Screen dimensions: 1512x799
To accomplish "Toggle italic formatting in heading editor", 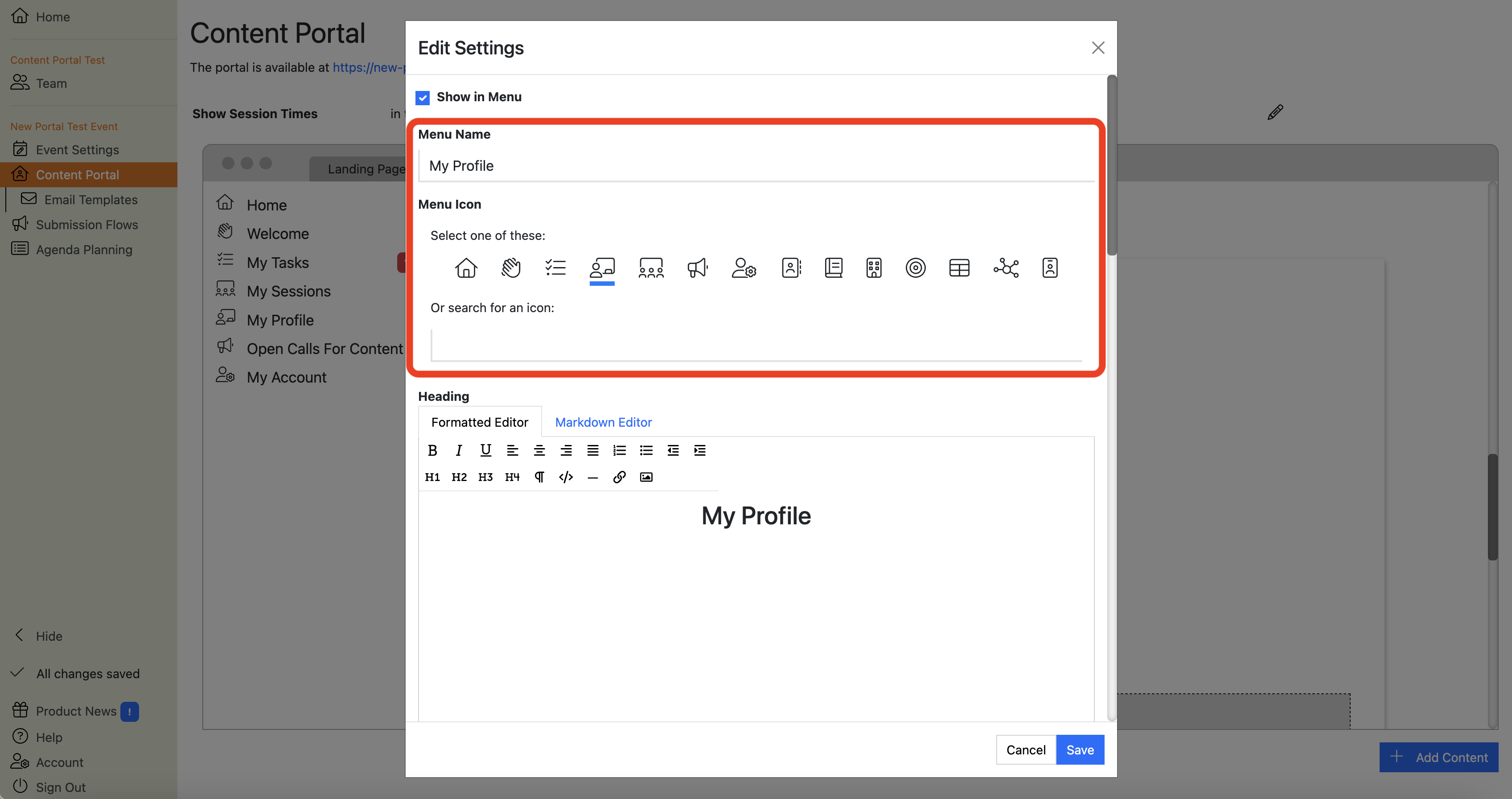I will 459,450.
